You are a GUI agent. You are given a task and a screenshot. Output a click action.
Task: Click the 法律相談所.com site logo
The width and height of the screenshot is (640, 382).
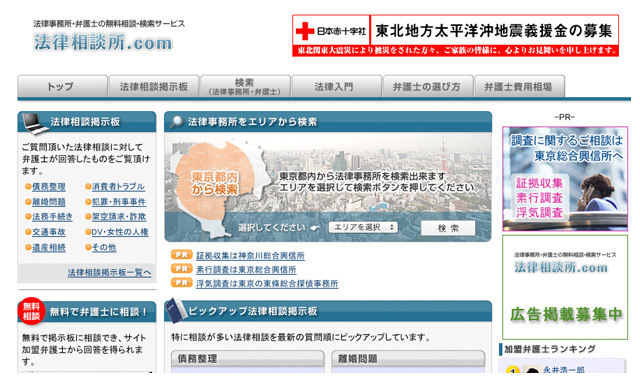click(103, 42)
